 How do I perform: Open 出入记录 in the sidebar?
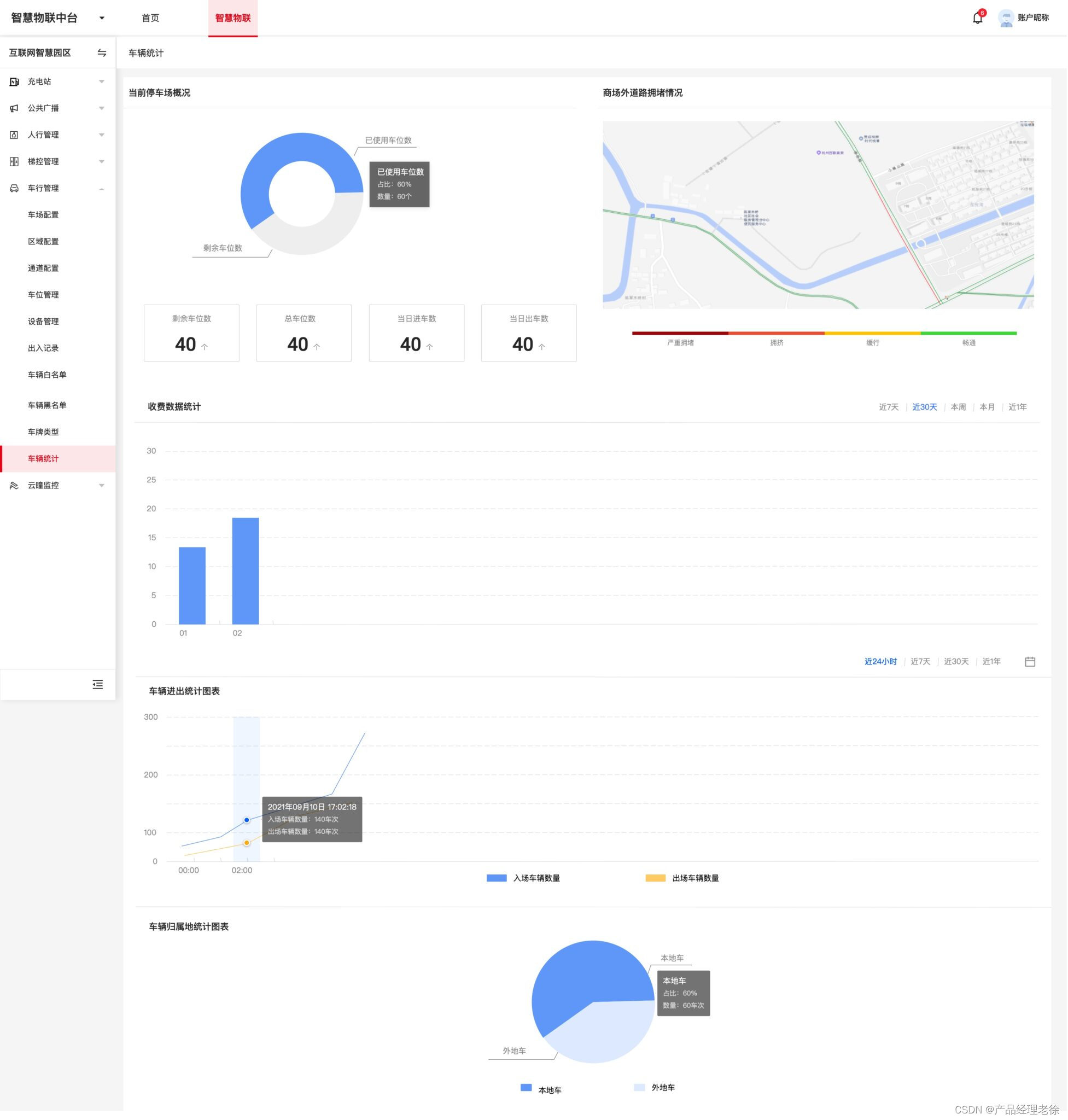pyautogui.click(x=43, y=348)
